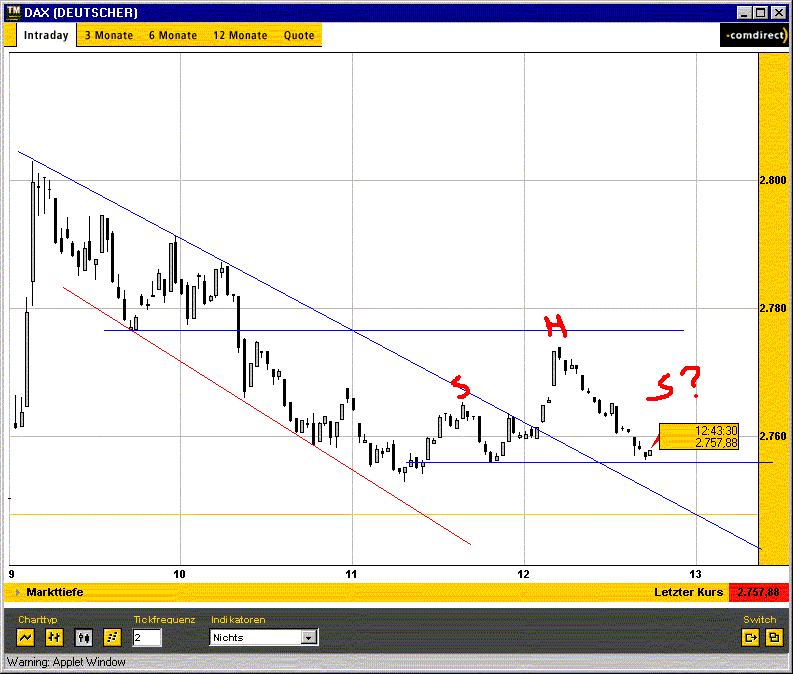
Task: Click the first Switch icon with the arrow
Action: pyautogui.click(x=750, y=637)
